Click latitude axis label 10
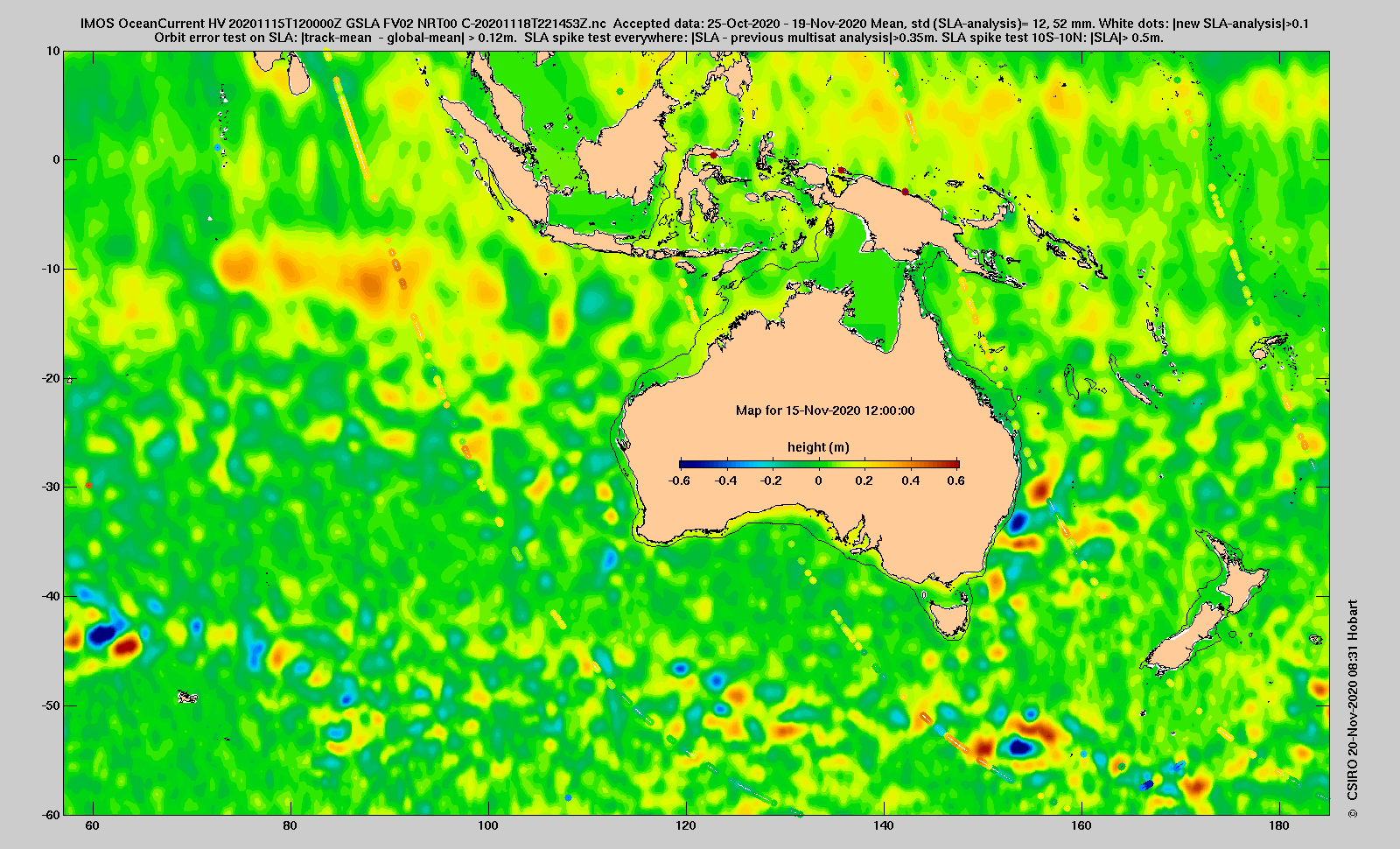 tap(53, 51)
